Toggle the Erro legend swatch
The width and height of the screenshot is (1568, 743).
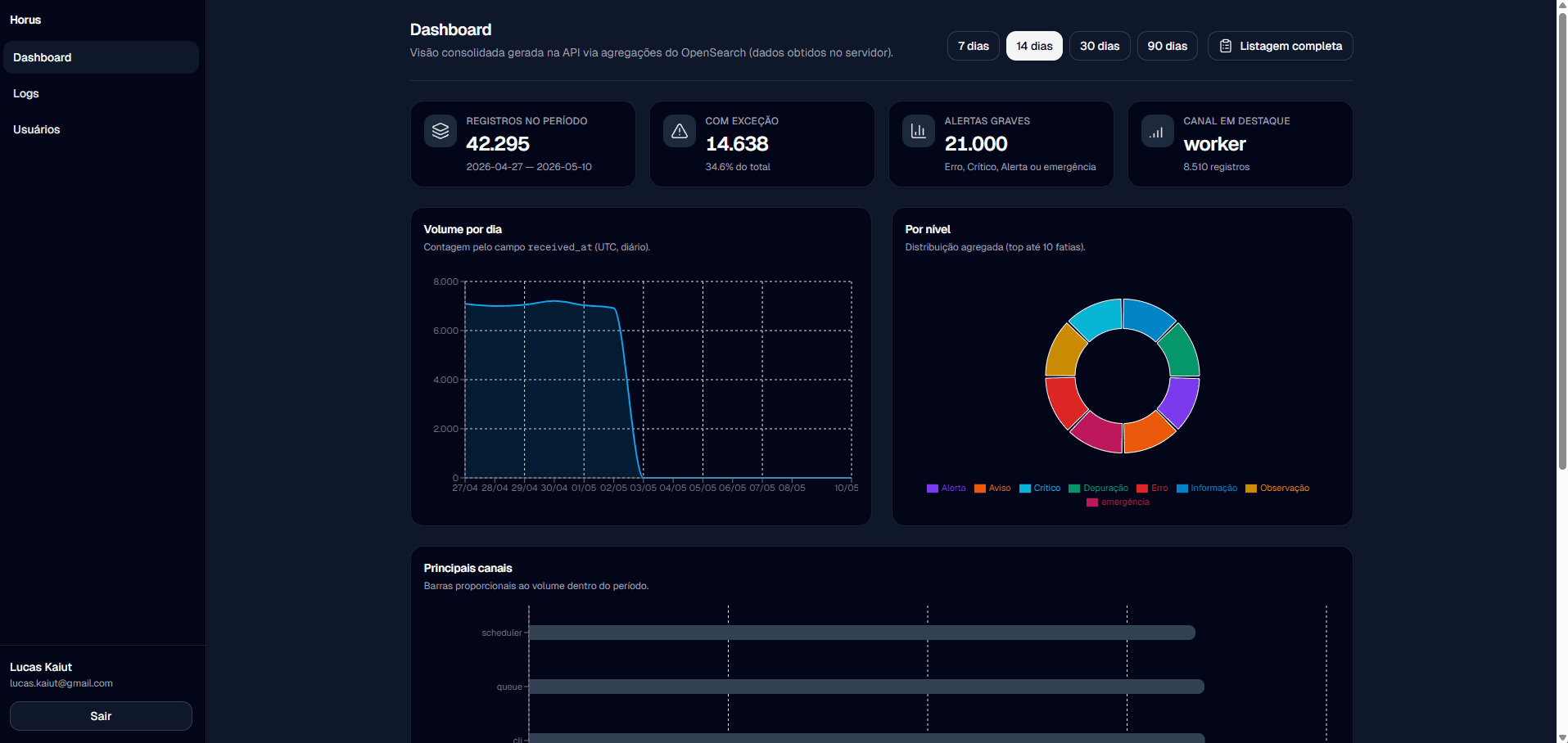coord(1142,489)
